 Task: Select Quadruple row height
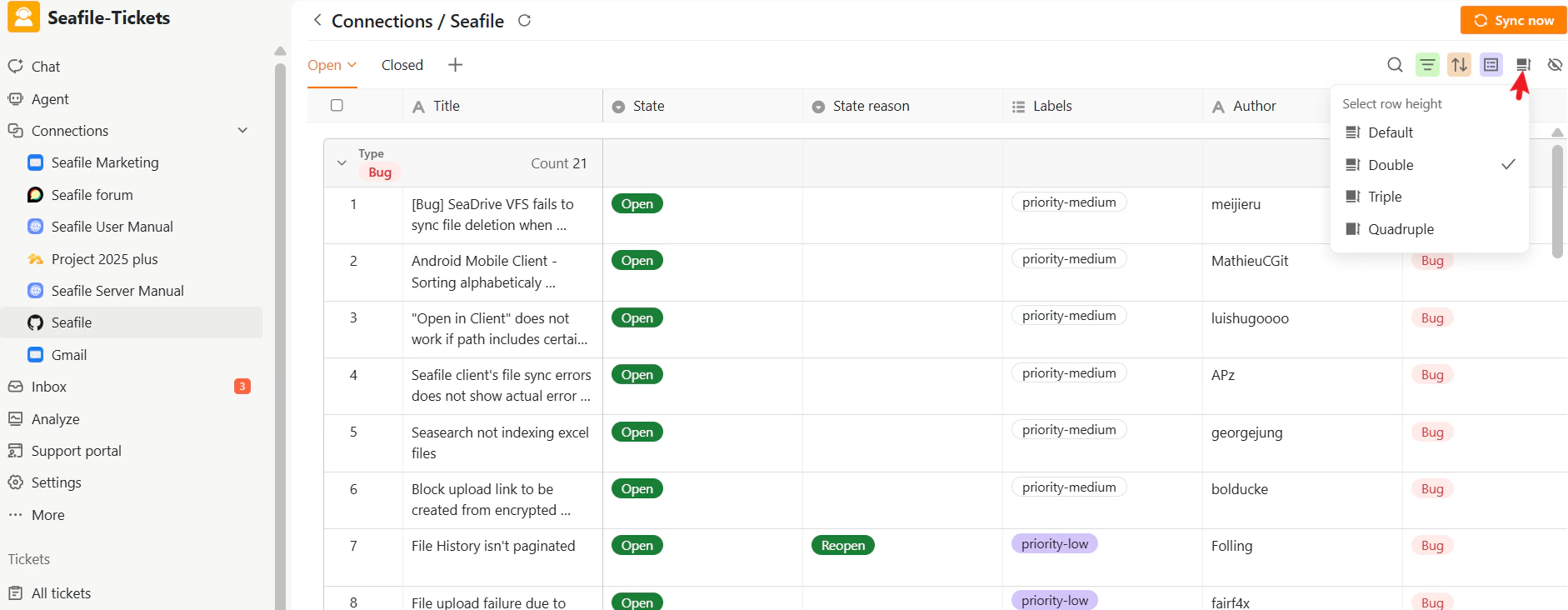pos(1430,229)
